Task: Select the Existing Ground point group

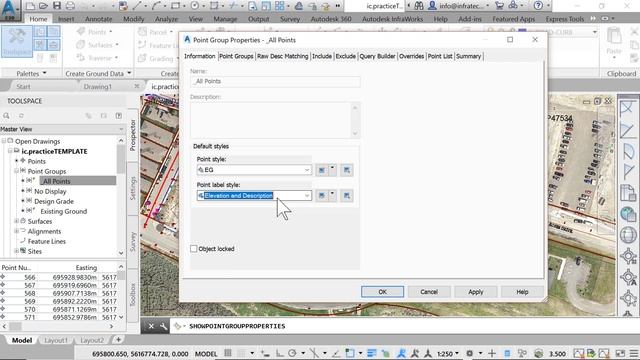Action: pyautogui.click(x=63, y=211)
